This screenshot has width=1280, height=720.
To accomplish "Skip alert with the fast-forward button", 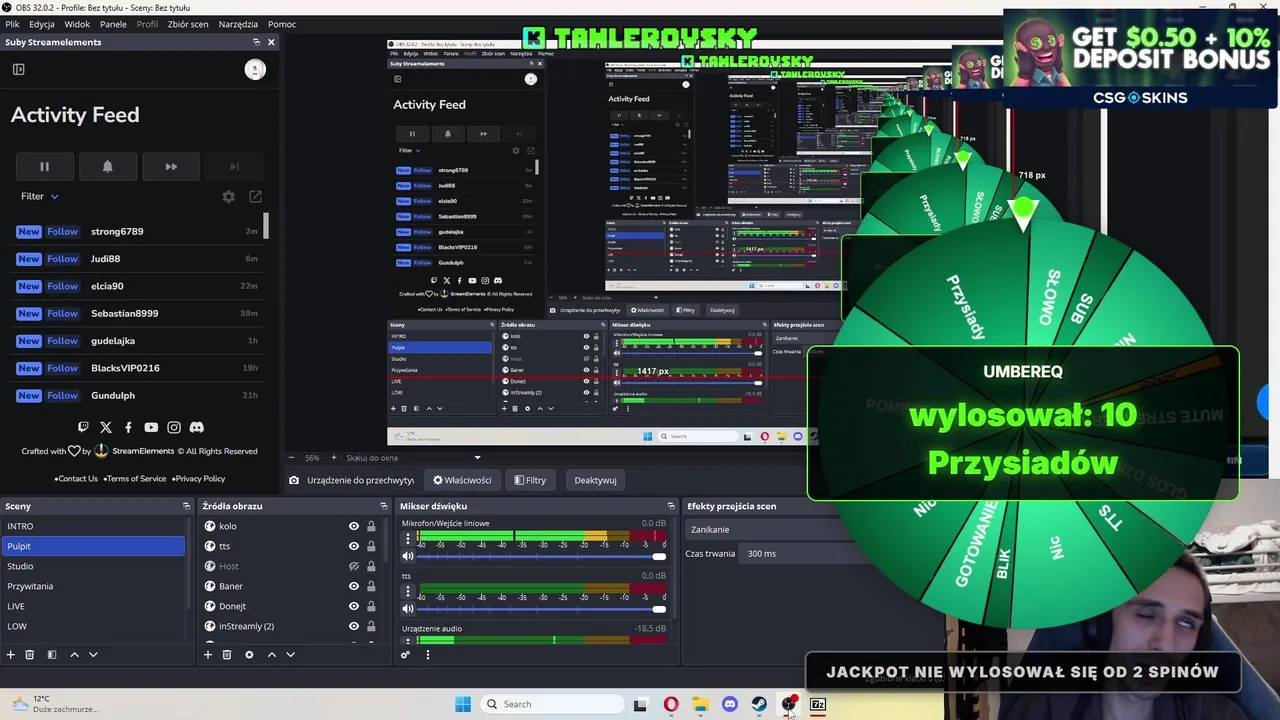I will (x=171, y=167).
